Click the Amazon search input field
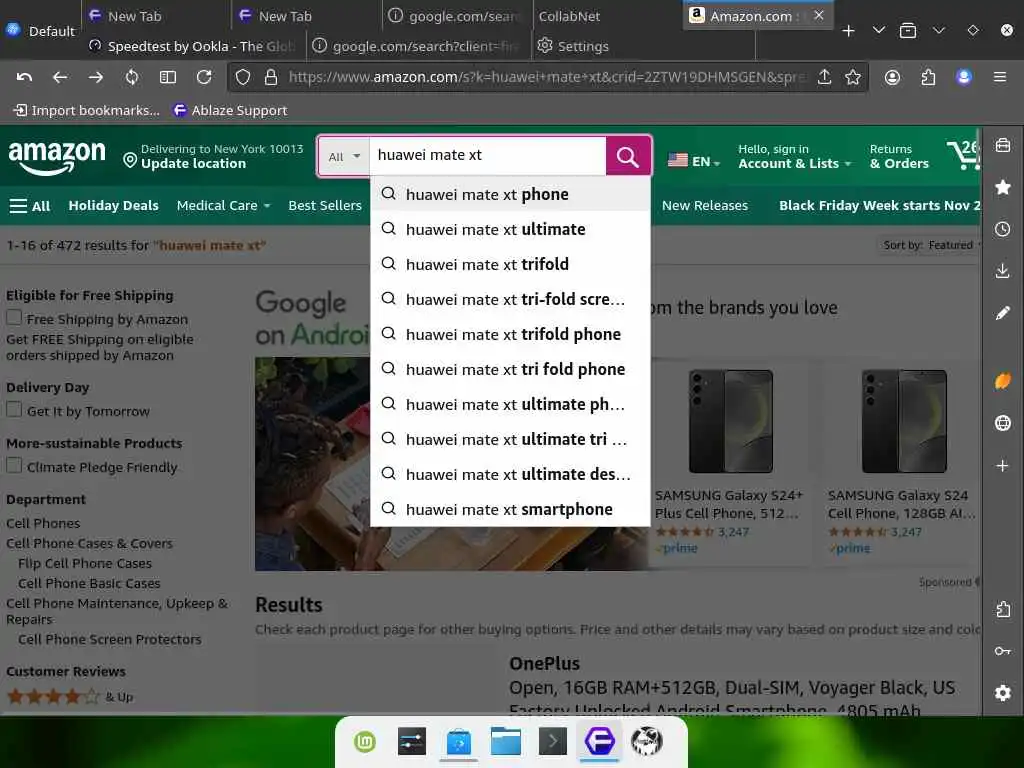 [488, 155]
